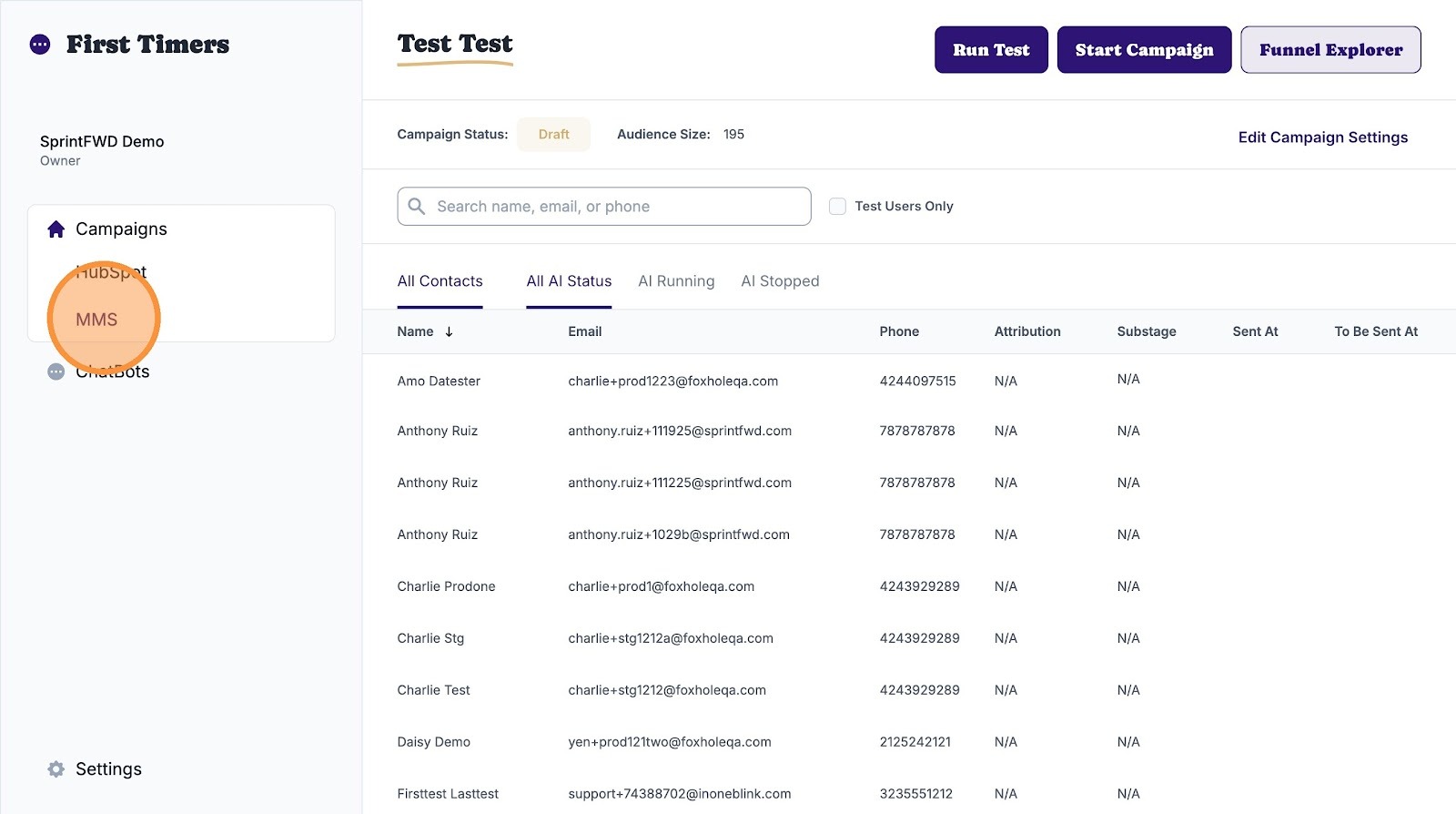Click email charlie+prod1223@foxholeqa.com

[x=673, y=382]
